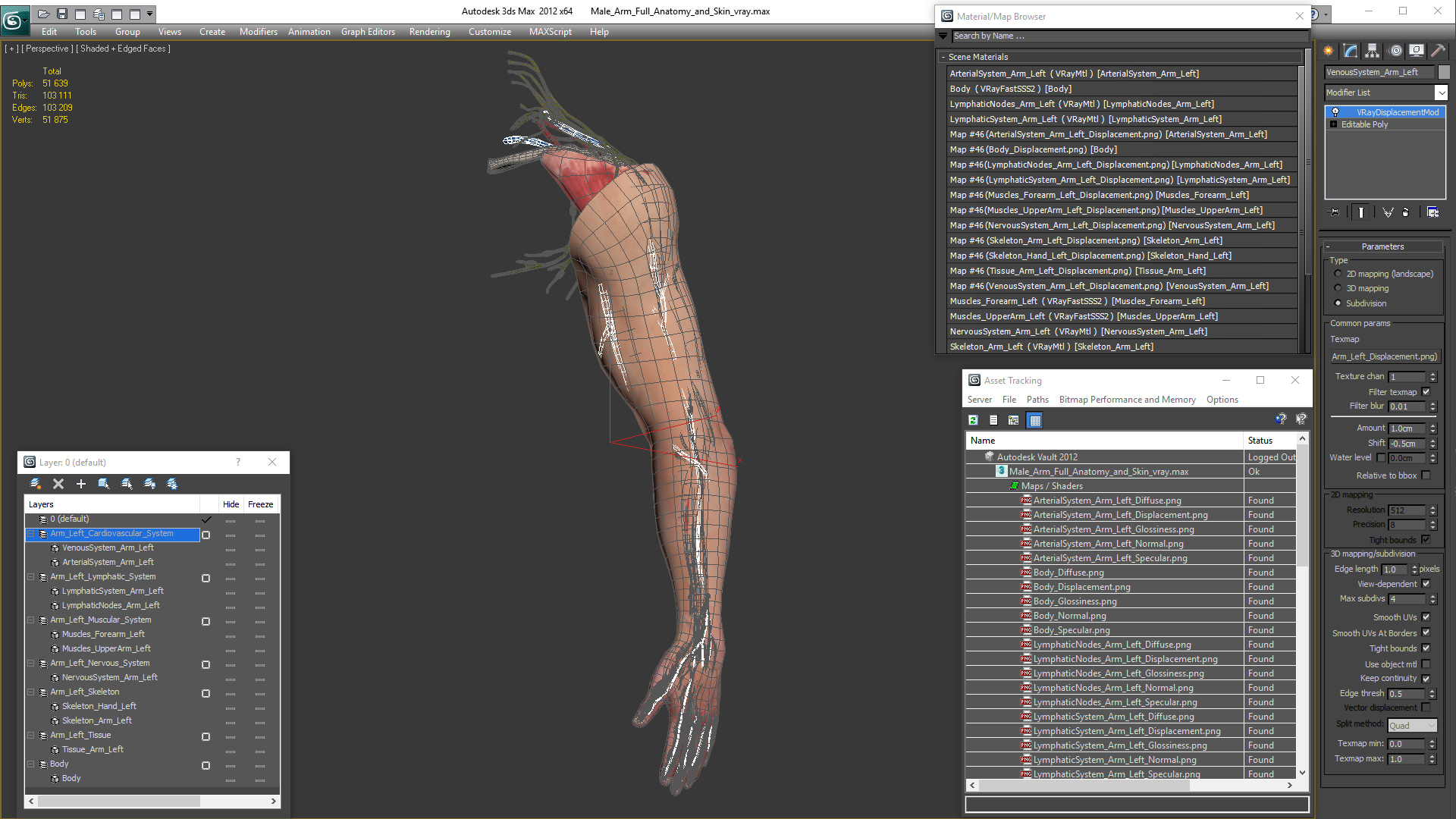Screen dimensions: 1456x819
Task: Select Subdivision type radio button
Action: tap(1338, 303)
